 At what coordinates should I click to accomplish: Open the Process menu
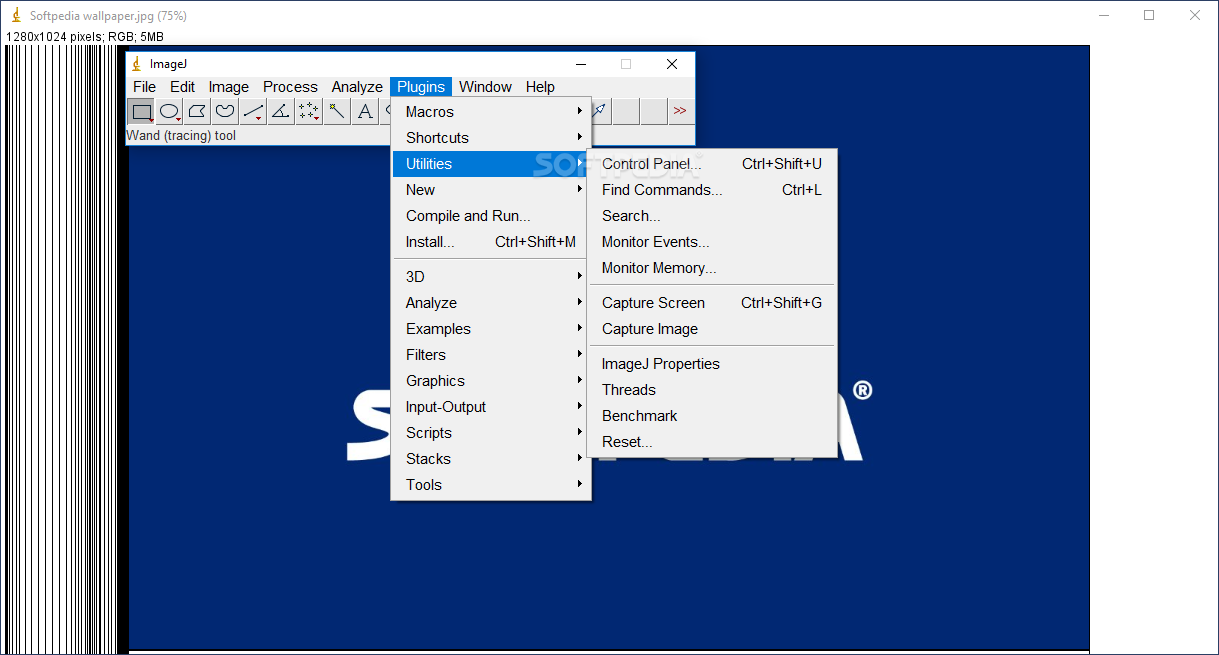coord(290,87)
